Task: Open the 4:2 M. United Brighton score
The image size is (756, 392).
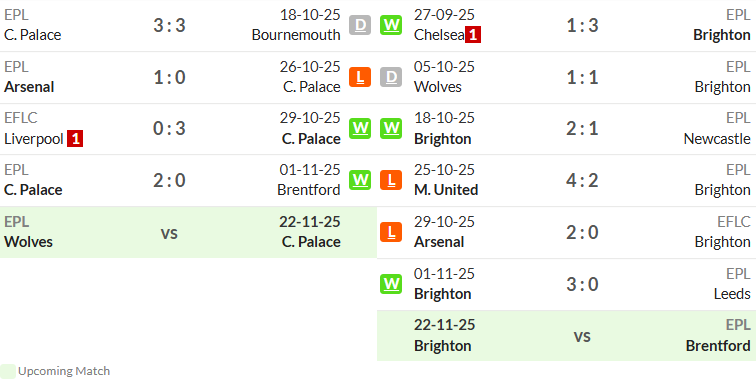Action: (x=582, y=180)
